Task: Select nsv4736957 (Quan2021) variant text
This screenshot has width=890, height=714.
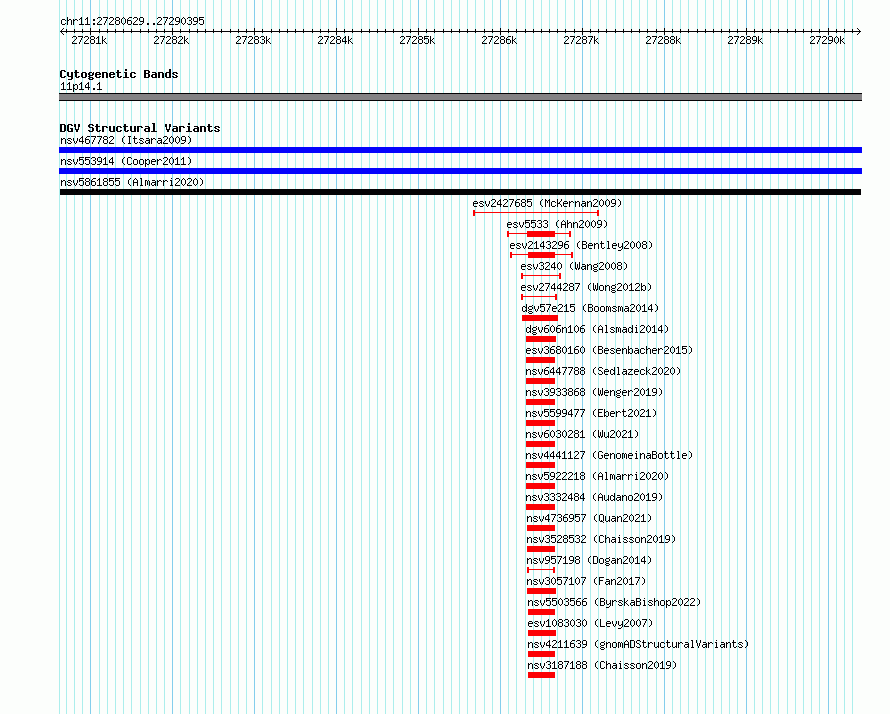Action: (589, 518)
